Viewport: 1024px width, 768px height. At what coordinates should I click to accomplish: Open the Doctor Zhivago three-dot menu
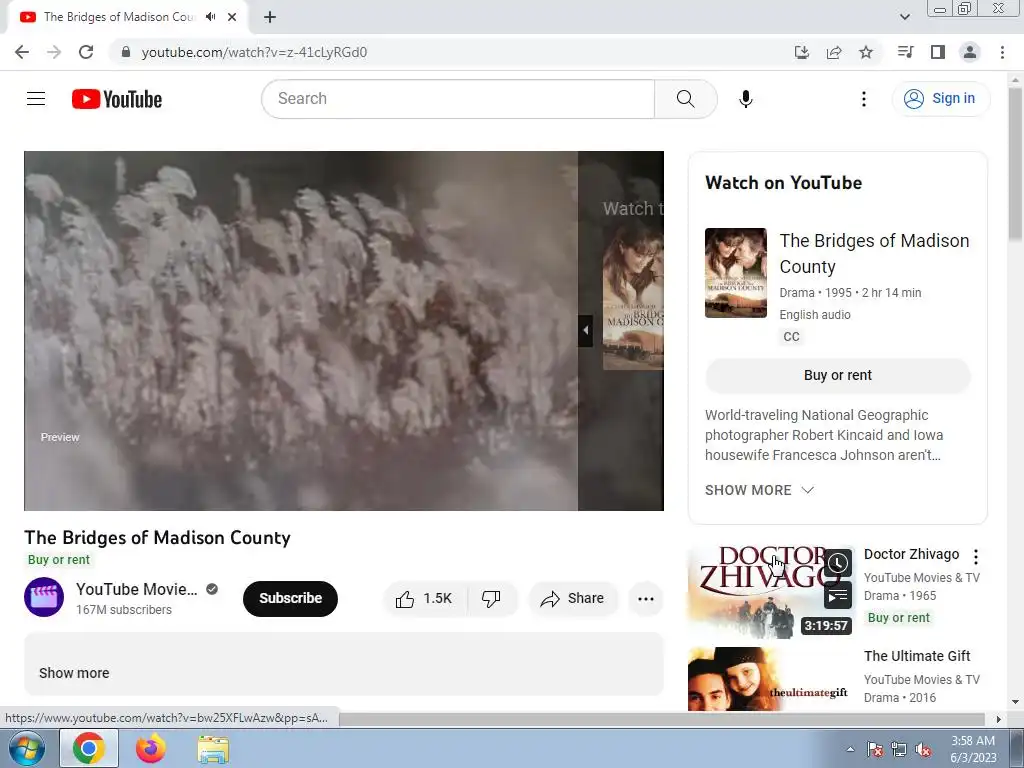coord(976,556)
